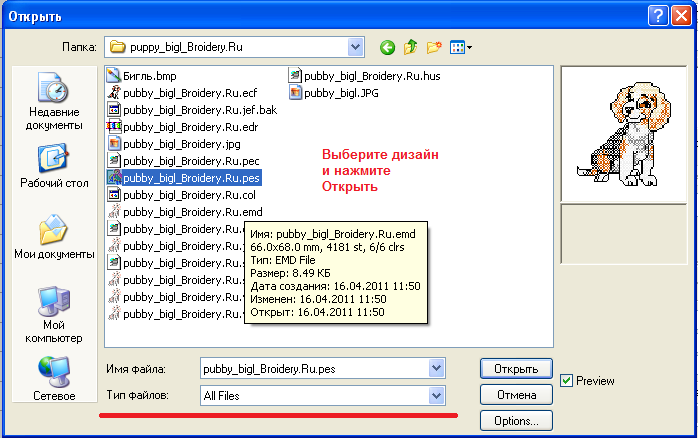Viewport: 698px width, 438px height.
Task: Create a new folder
Action: pyautogui.click(x=434, y=47)
